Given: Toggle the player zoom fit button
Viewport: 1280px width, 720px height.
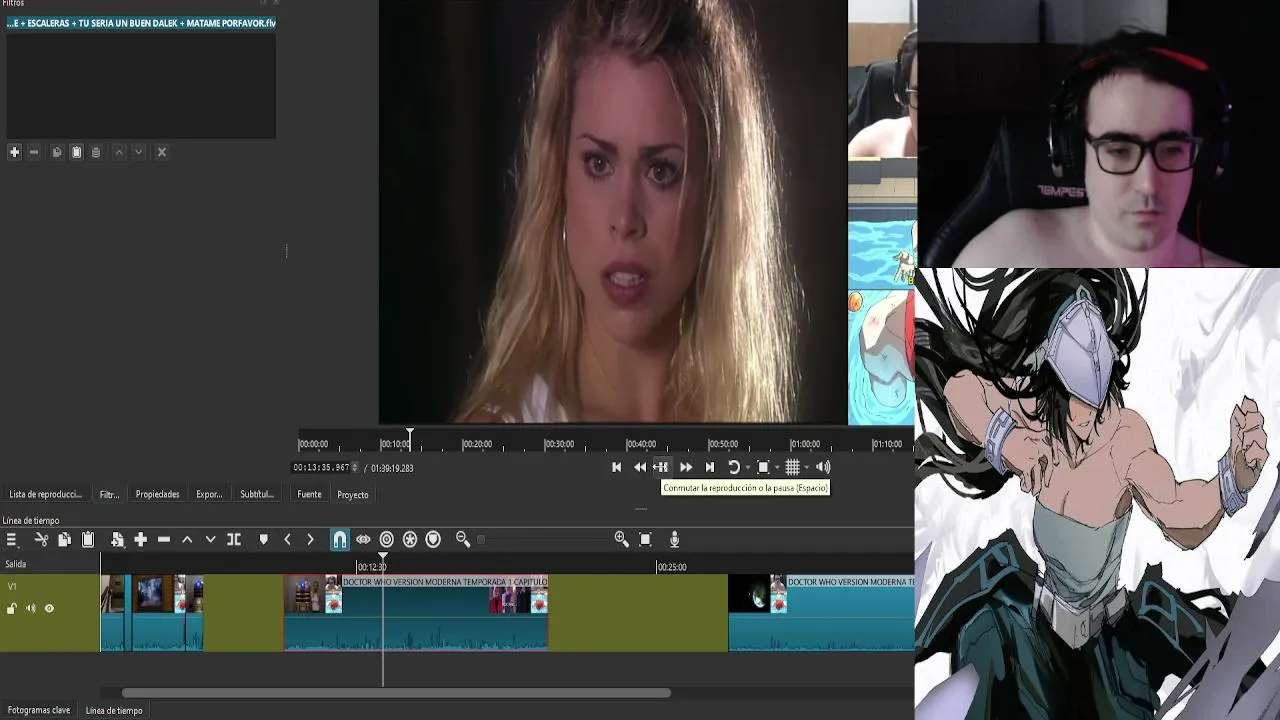Looking at the screenshot, I should [x=763, y=467].
